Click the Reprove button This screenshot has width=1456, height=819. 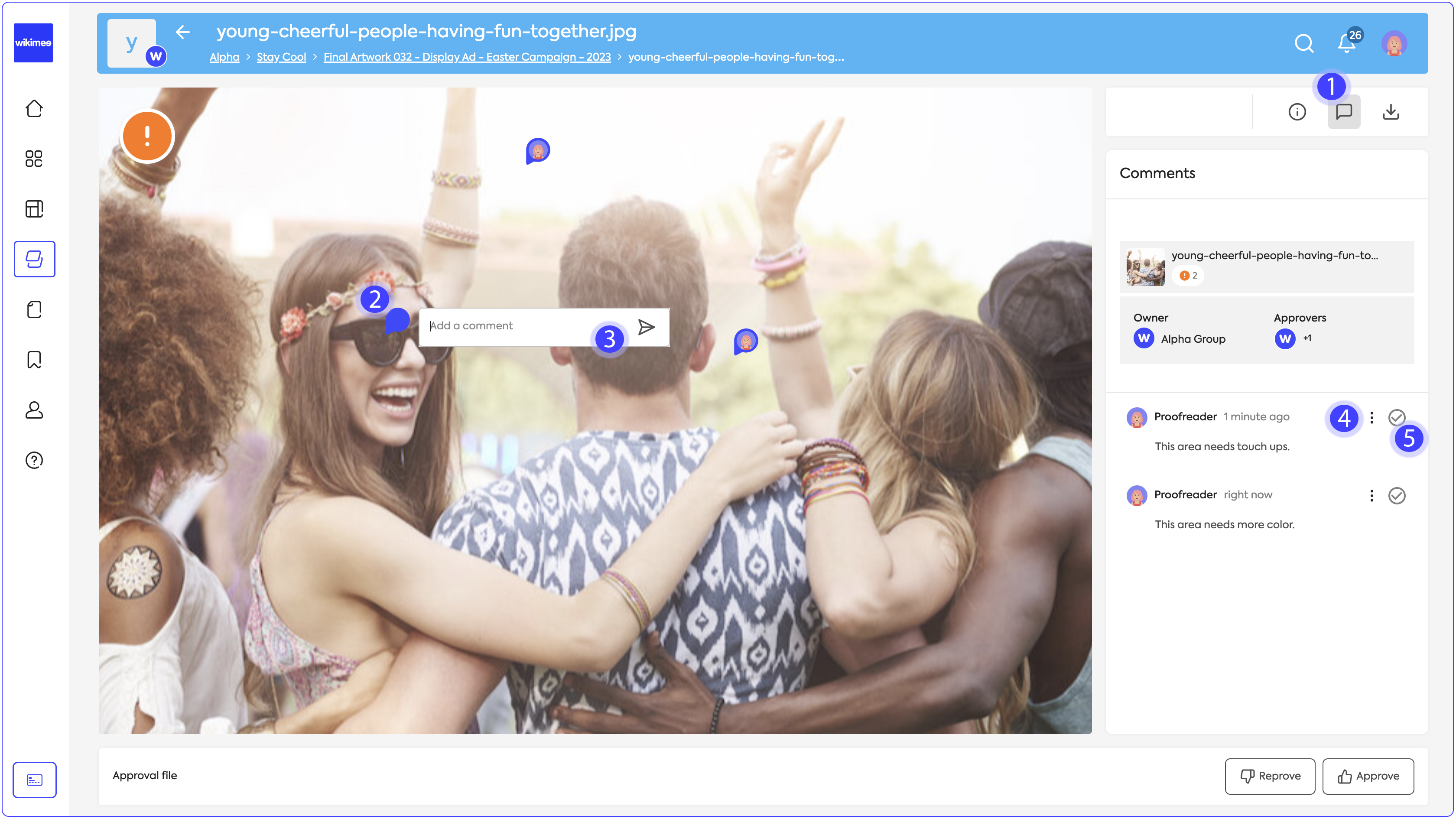click(x=1270, y=776)
